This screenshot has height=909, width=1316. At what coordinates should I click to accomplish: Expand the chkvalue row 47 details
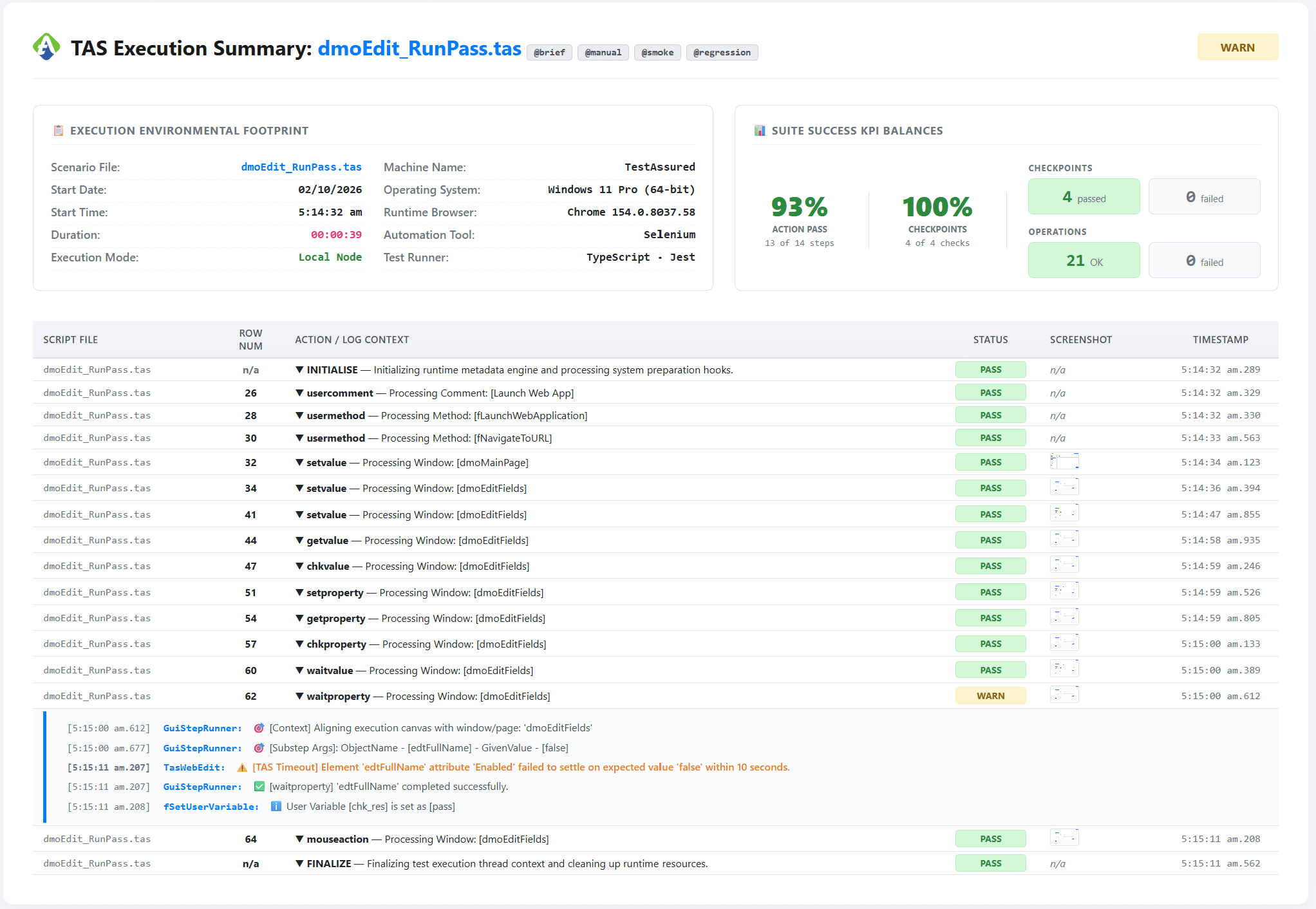[x=299, y=566]
